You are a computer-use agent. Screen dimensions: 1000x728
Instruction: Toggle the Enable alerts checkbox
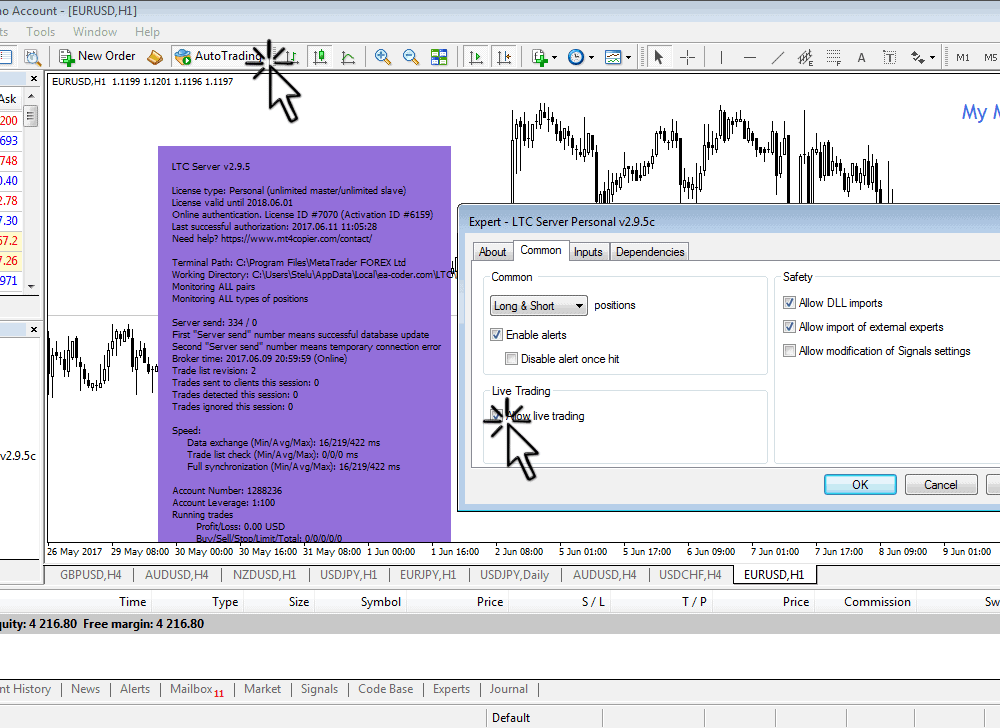tap(496, 335)
